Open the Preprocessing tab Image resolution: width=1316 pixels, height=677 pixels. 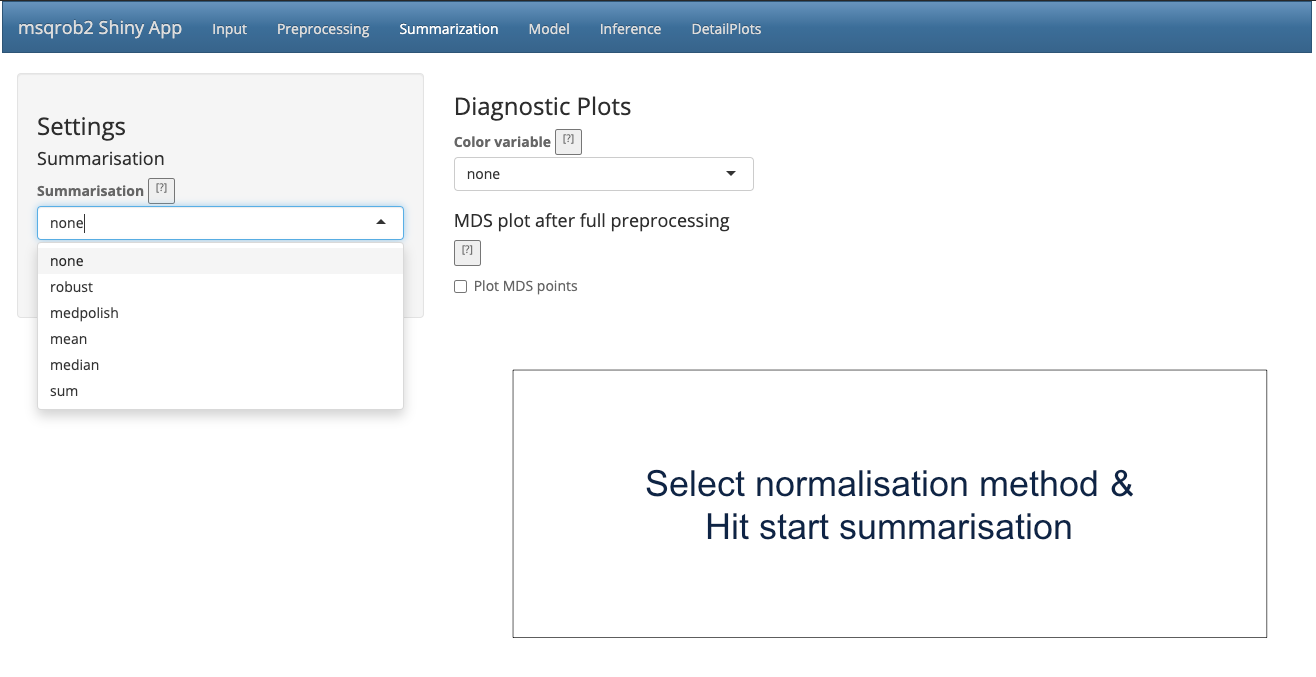pos(323,29)
